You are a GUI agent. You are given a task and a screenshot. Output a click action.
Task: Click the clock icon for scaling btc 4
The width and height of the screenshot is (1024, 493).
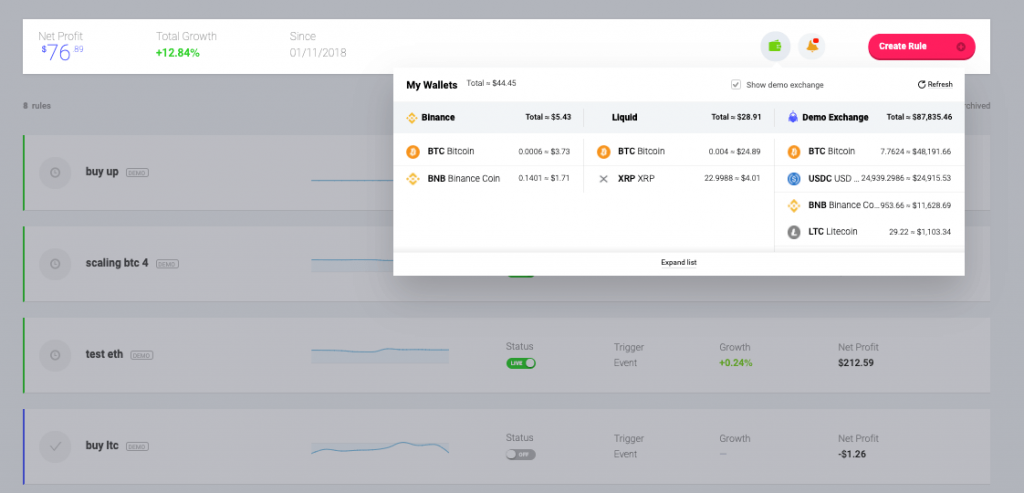[56, 264]
